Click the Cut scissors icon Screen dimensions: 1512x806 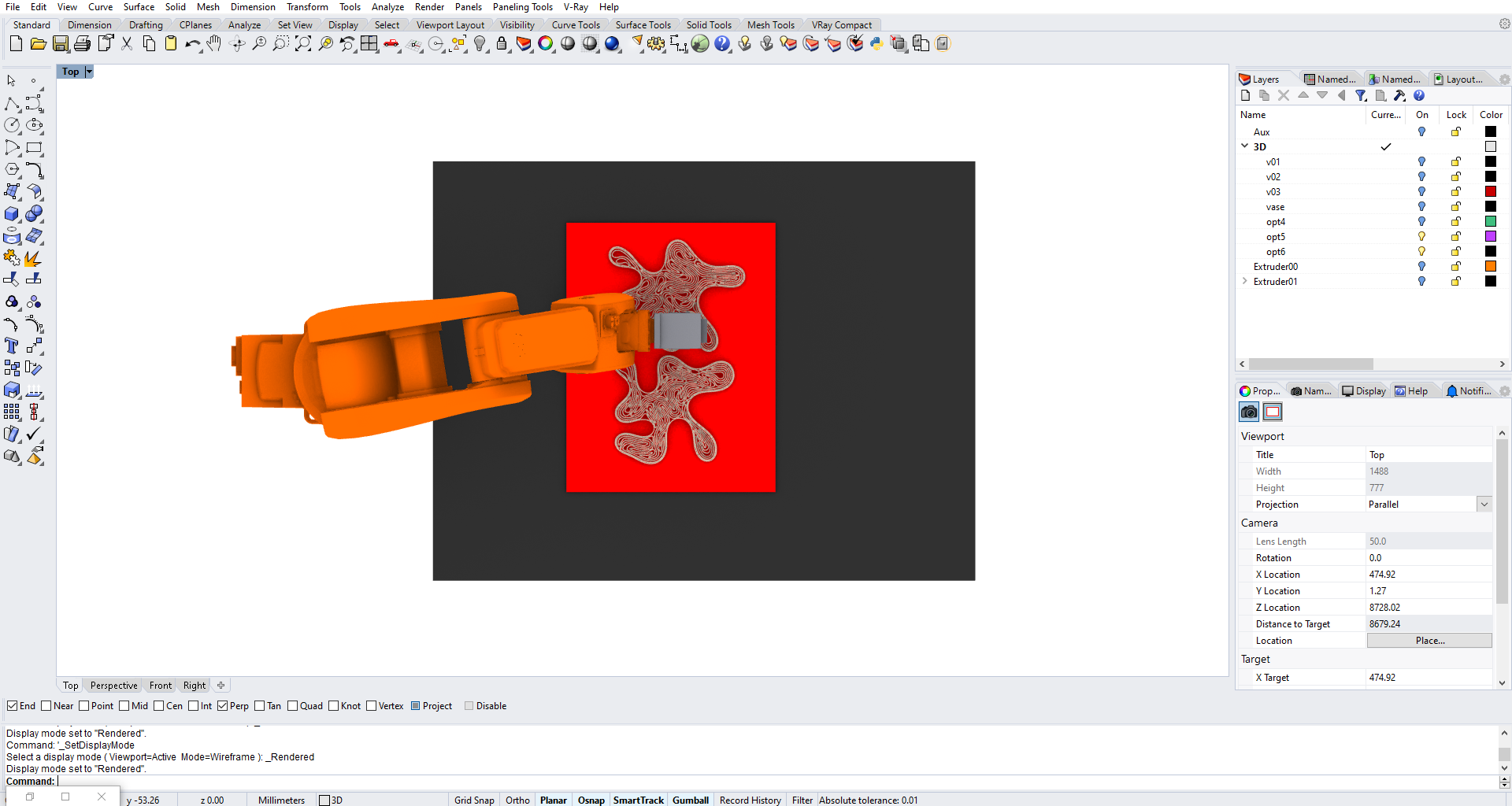(127, 44)
